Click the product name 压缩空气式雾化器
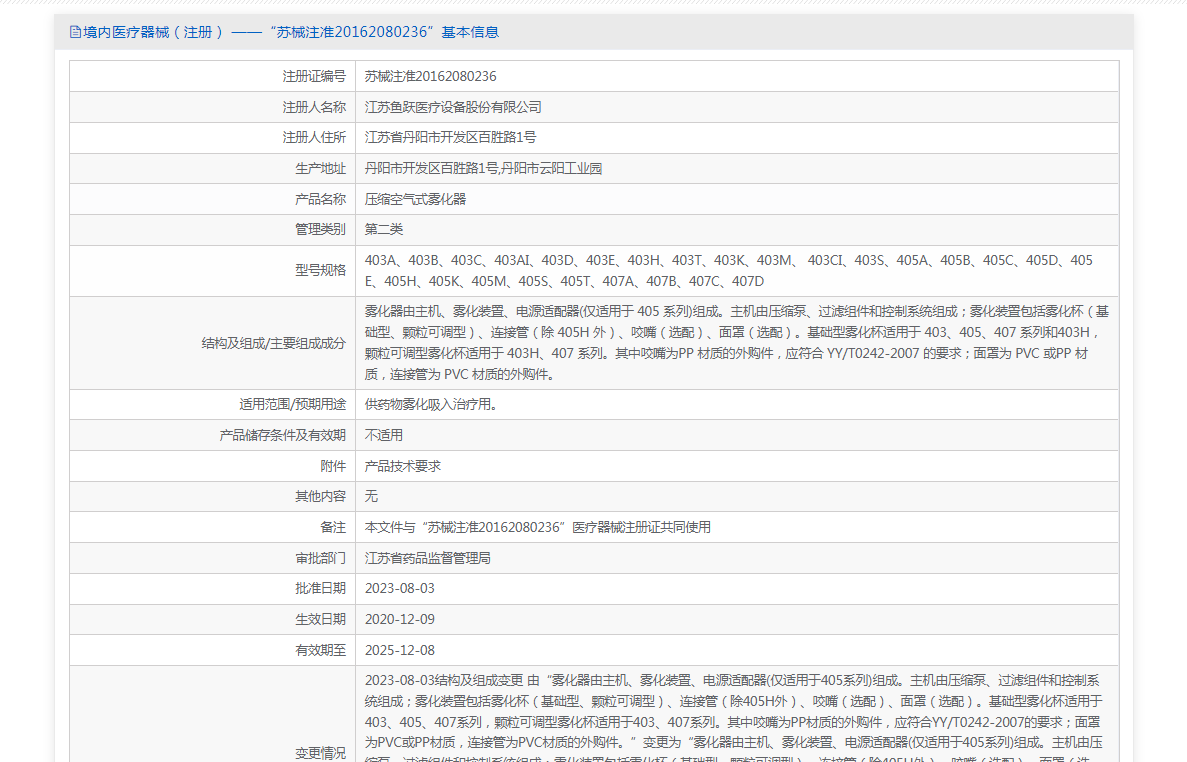The height and width of the screenshot is (762, 1187). click(415, 199)
